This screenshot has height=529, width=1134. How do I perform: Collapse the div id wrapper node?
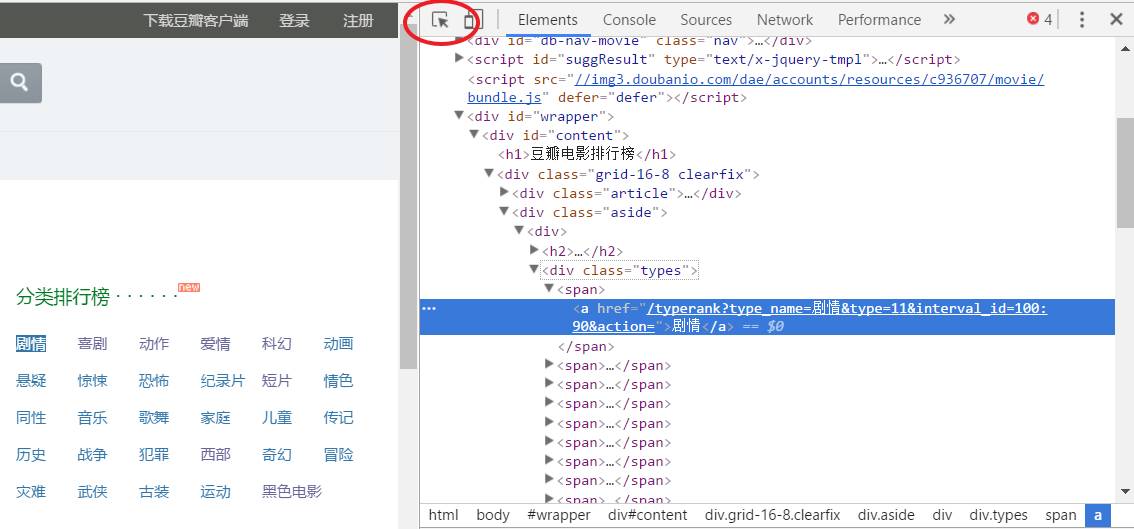coord(459,116)
